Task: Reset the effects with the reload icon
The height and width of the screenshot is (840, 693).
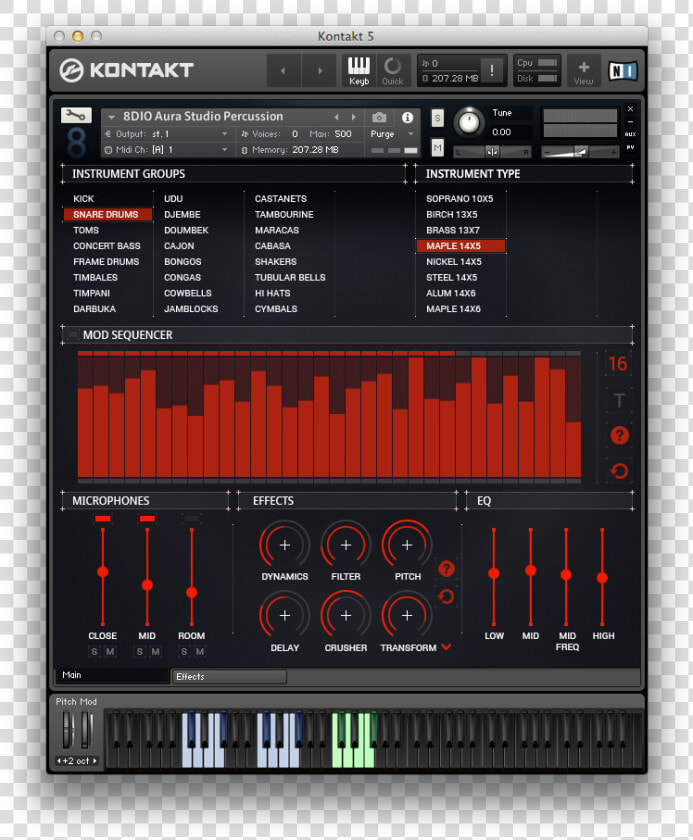Action: click(x=446, y=596)
